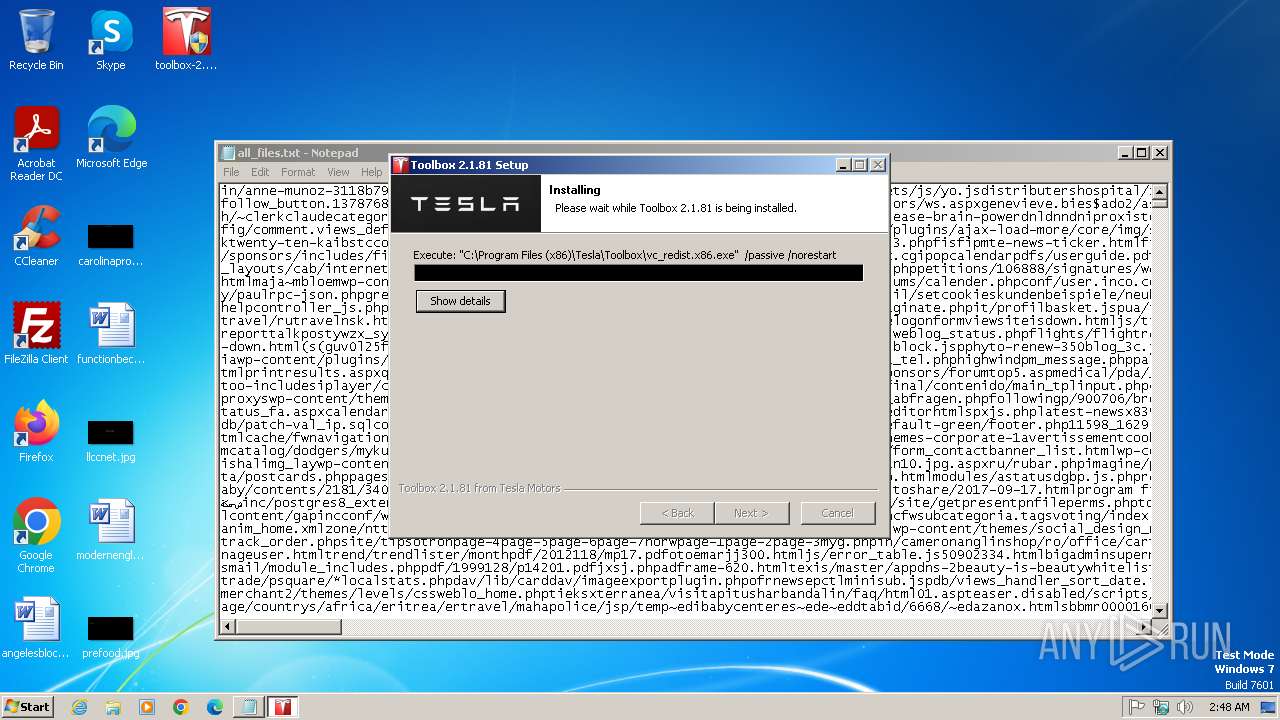The image size is (1280, 720).
Task: Open the clock showing 2:48 AM
Action: [x=1227, y=707]
